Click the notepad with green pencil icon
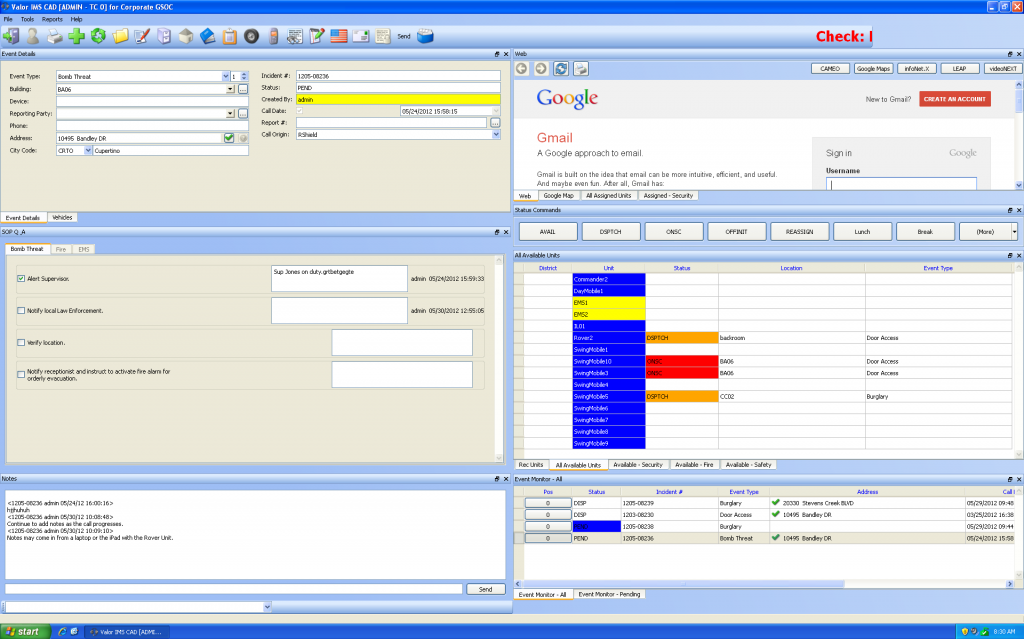 tap(317, 36)
